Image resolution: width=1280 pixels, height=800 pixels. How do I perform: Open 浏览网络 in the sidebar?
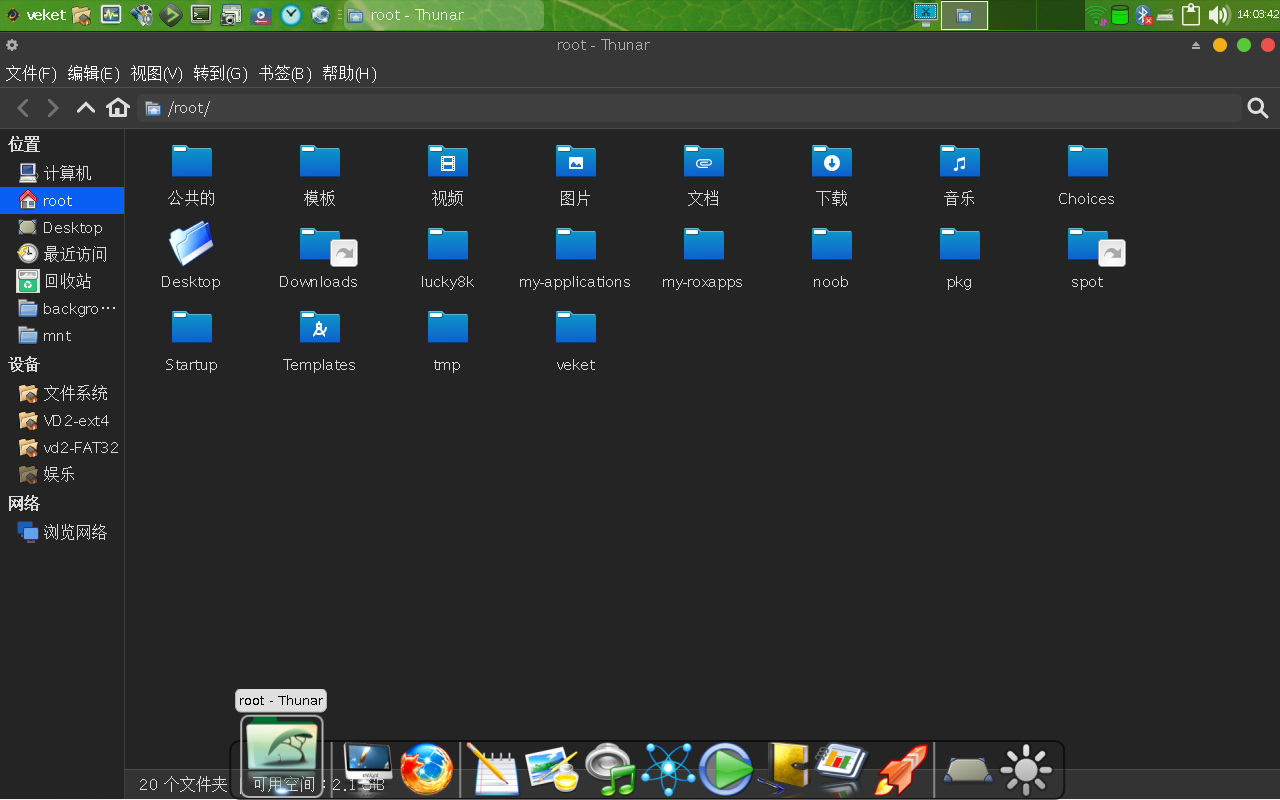point(62,532)
